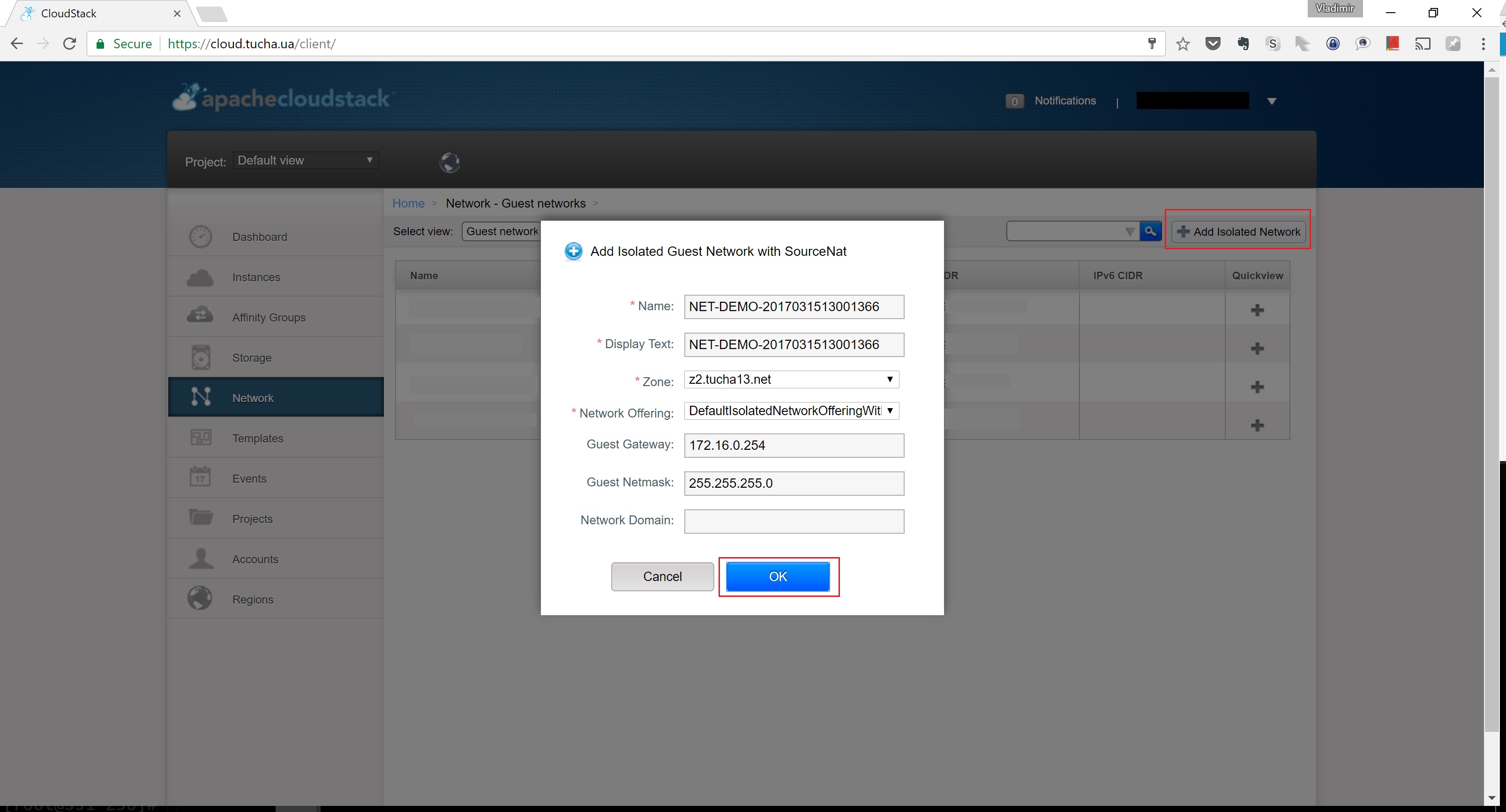Image resolution: width=1506 pixels, height=812 pixels.
Task: Open quickview plus for third network row
Action: 1257,387
